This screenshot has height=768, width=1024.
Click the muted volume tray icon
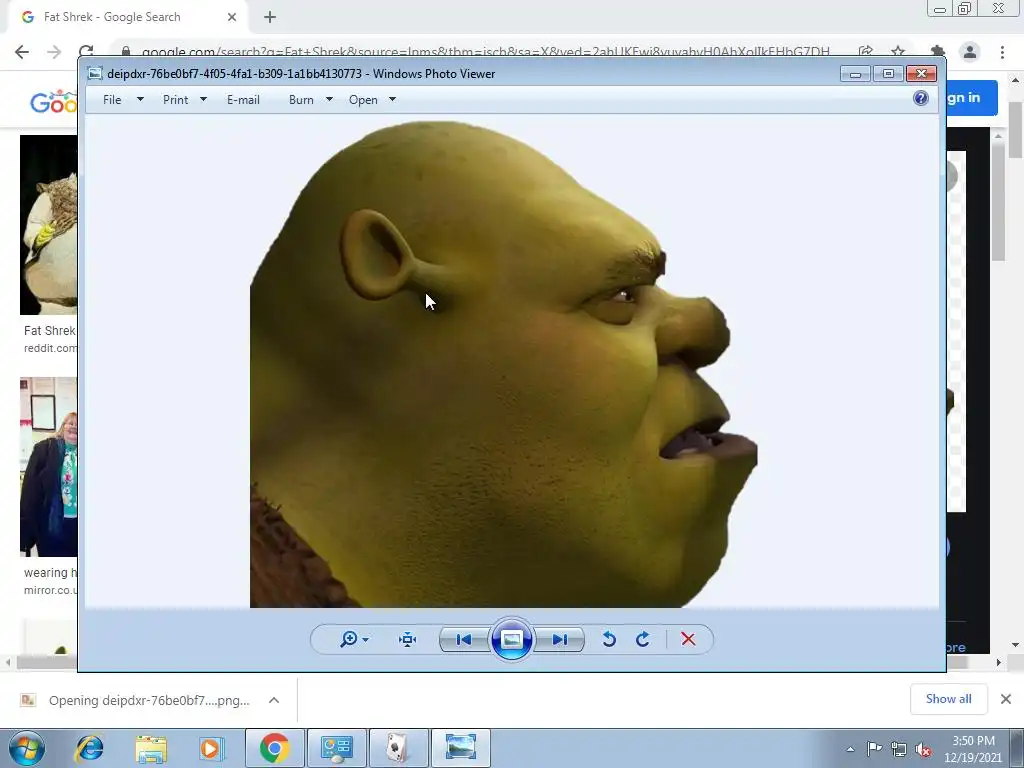click(x=923, y=749)
